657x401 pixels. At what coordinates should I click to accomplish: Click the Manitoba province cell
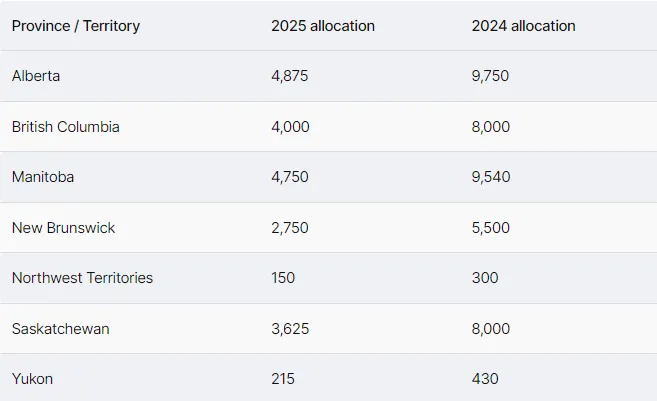pos(43,177)
